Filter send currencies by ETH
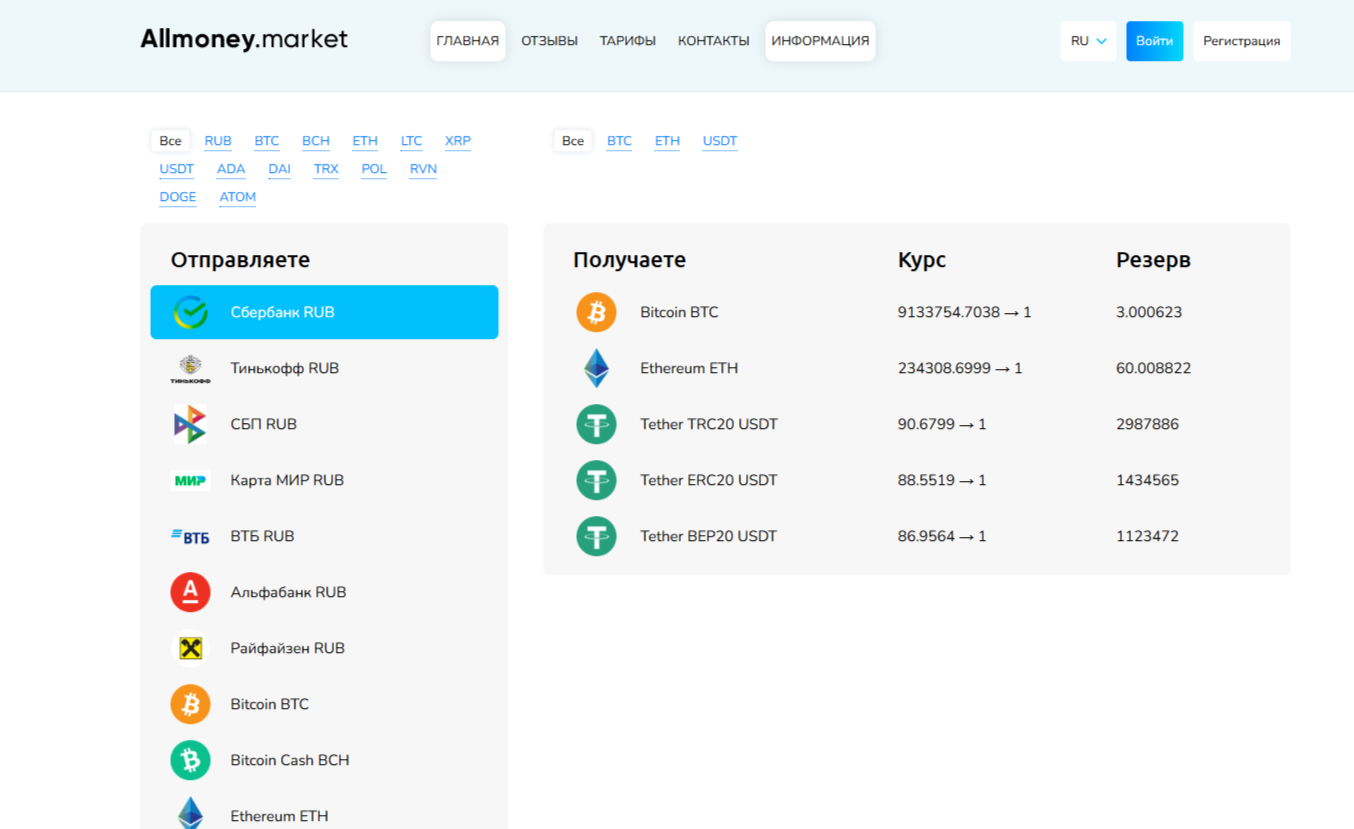Image resolution: width=1354 pixels, height=829 pixels. pos(365,141)
